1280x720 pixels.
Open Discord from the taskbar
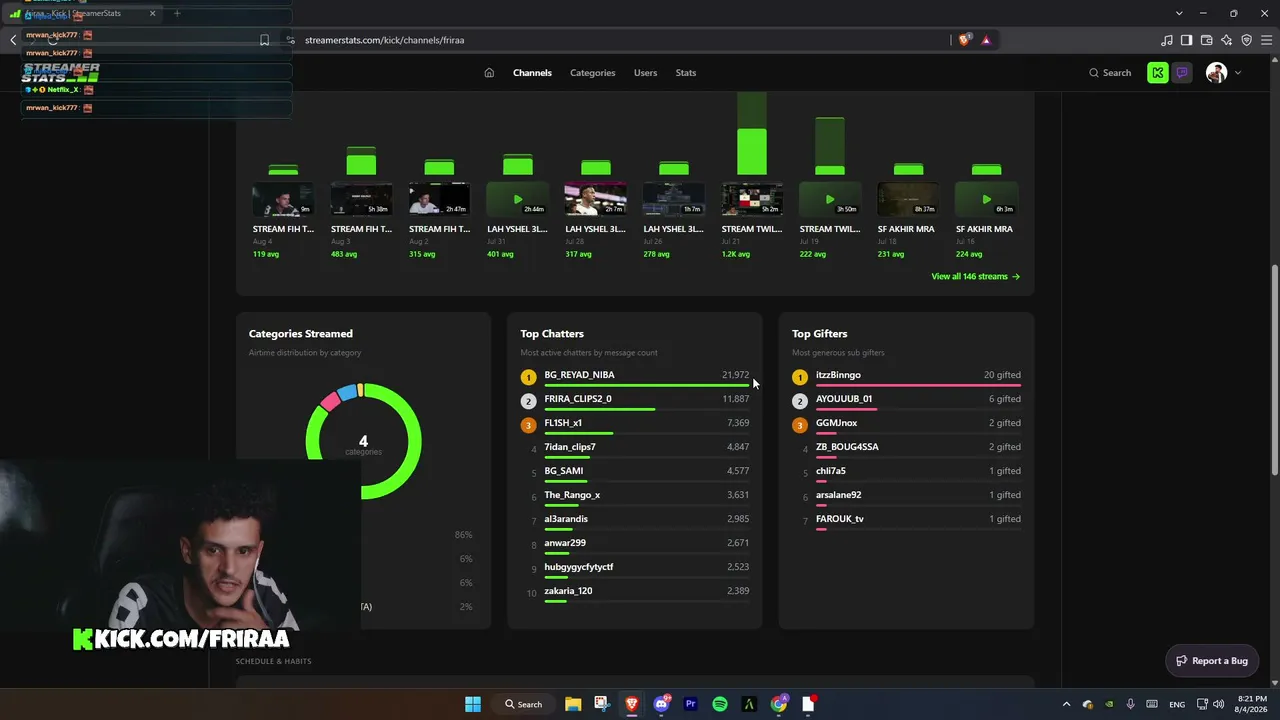tap(661, 704)
